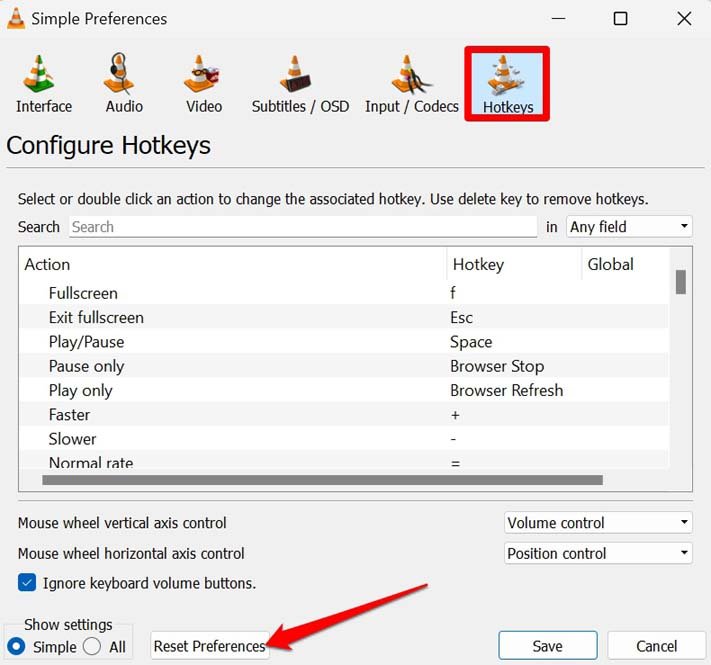Open the Interface preferences cone icon
711x665 pixels.
pyautogui.click(x=39, y=74)
